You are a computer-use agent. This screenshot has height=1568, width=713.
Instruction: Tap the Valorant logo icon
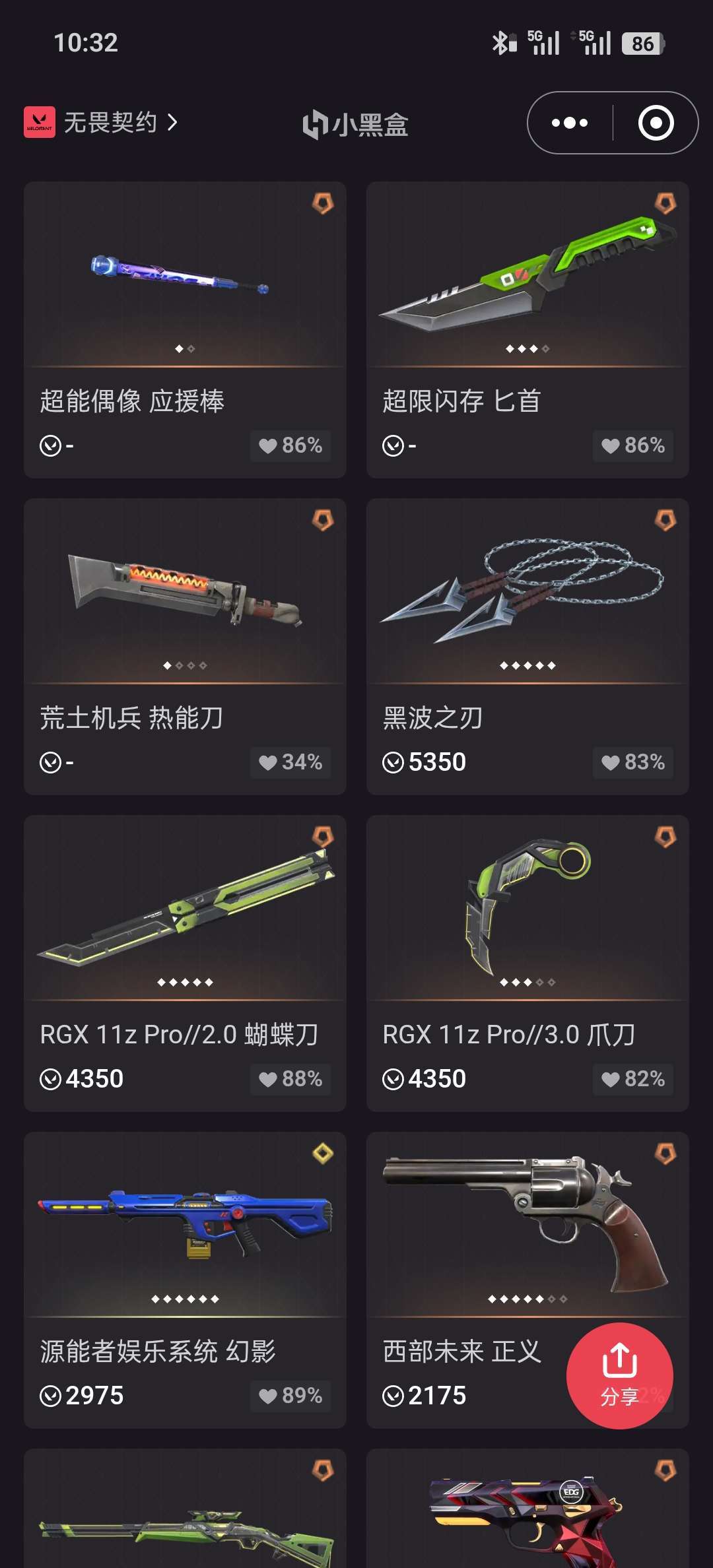[40, 122]
